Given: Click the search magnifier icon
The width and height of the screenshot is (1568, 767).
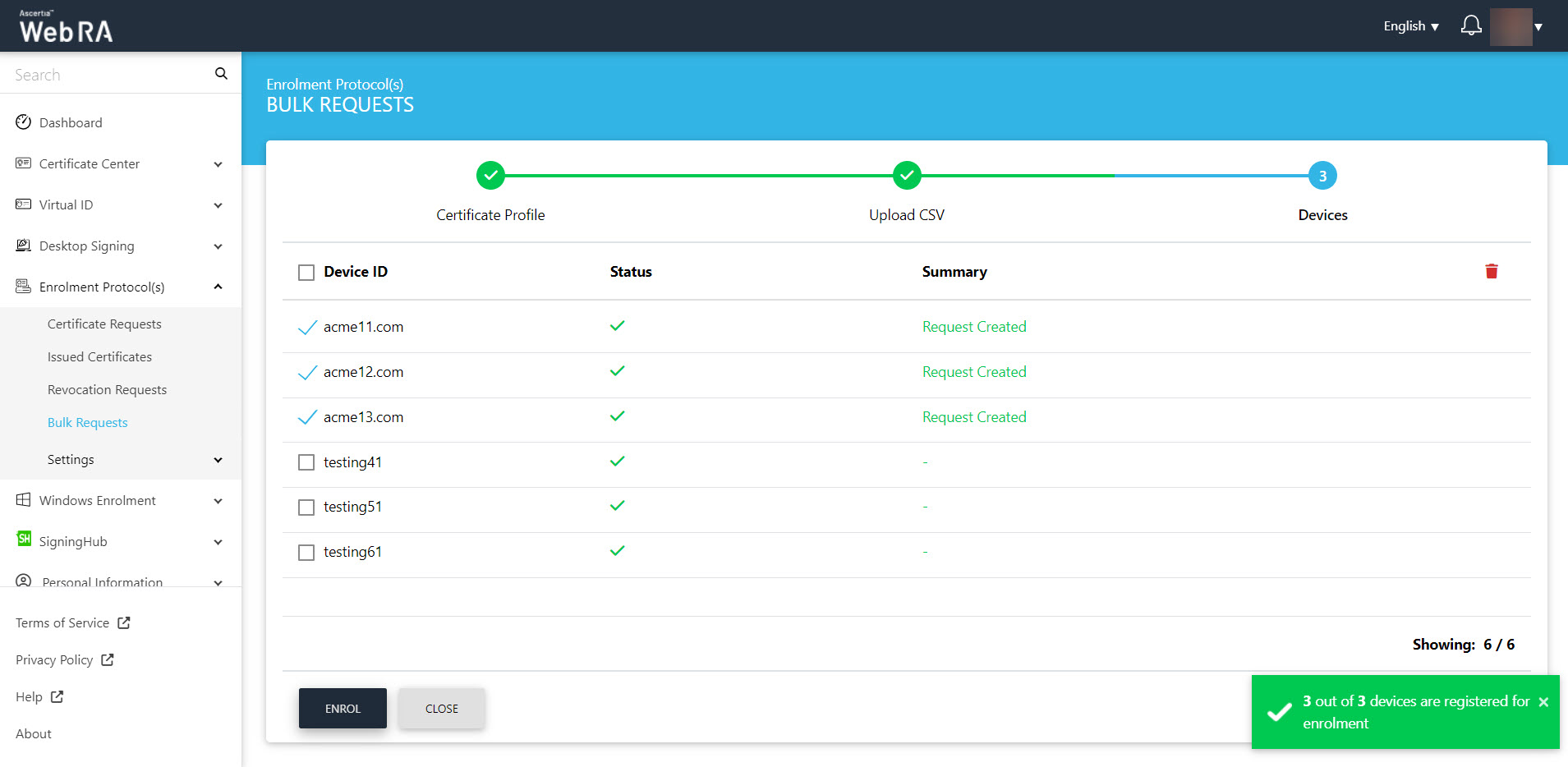Looking at the screenshot, I should pyautogui.click(x=221, y=74).
